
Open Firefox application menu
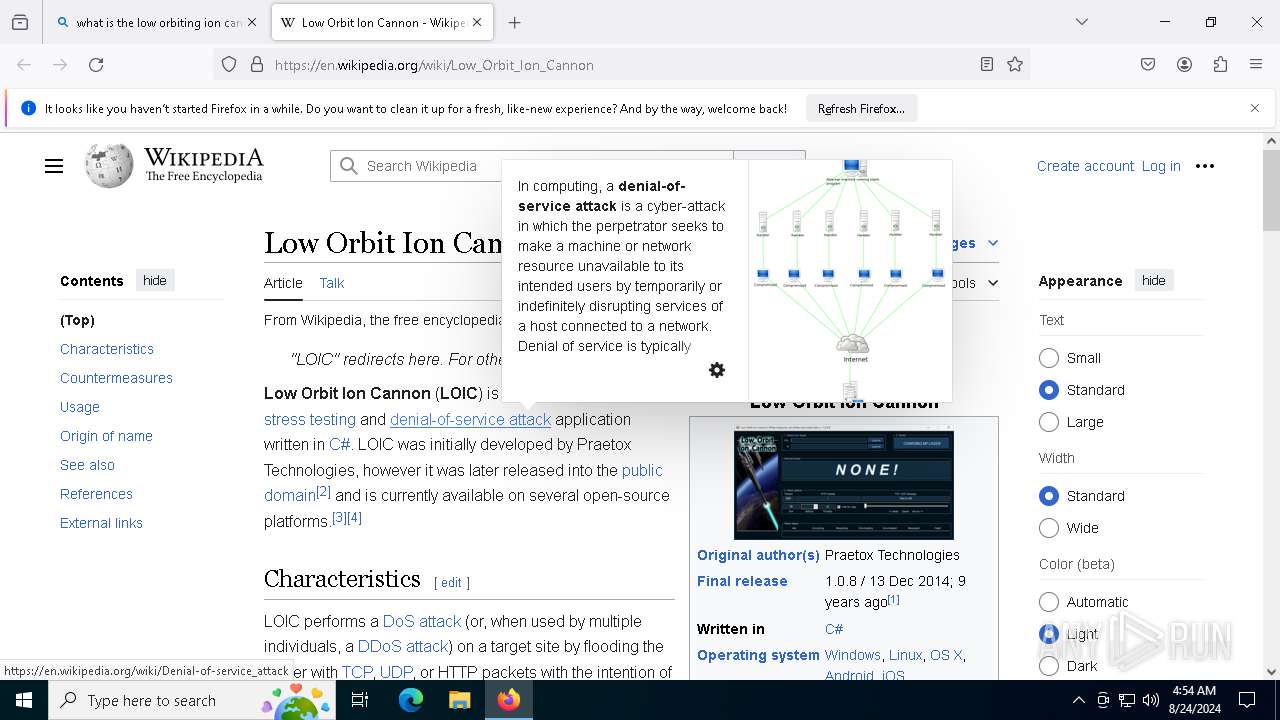pyautogui.click(x=1256, y=65)
